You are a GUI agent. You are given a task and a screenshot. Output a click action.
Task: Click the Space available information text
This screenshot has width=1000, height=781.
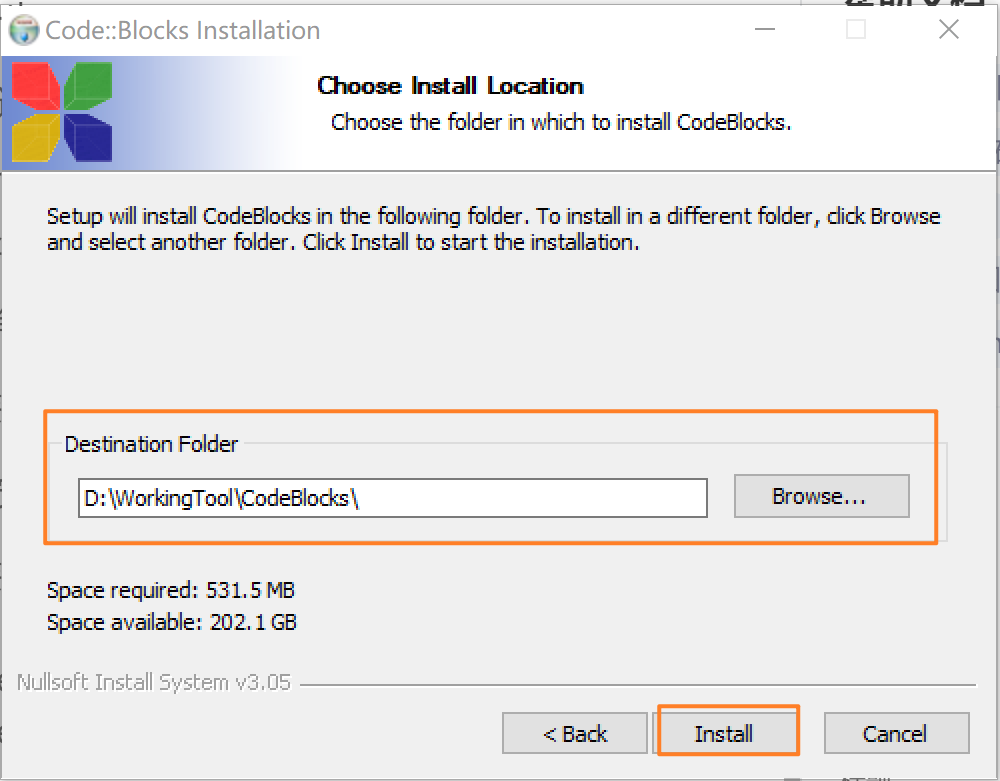click(x=171, y=621)
